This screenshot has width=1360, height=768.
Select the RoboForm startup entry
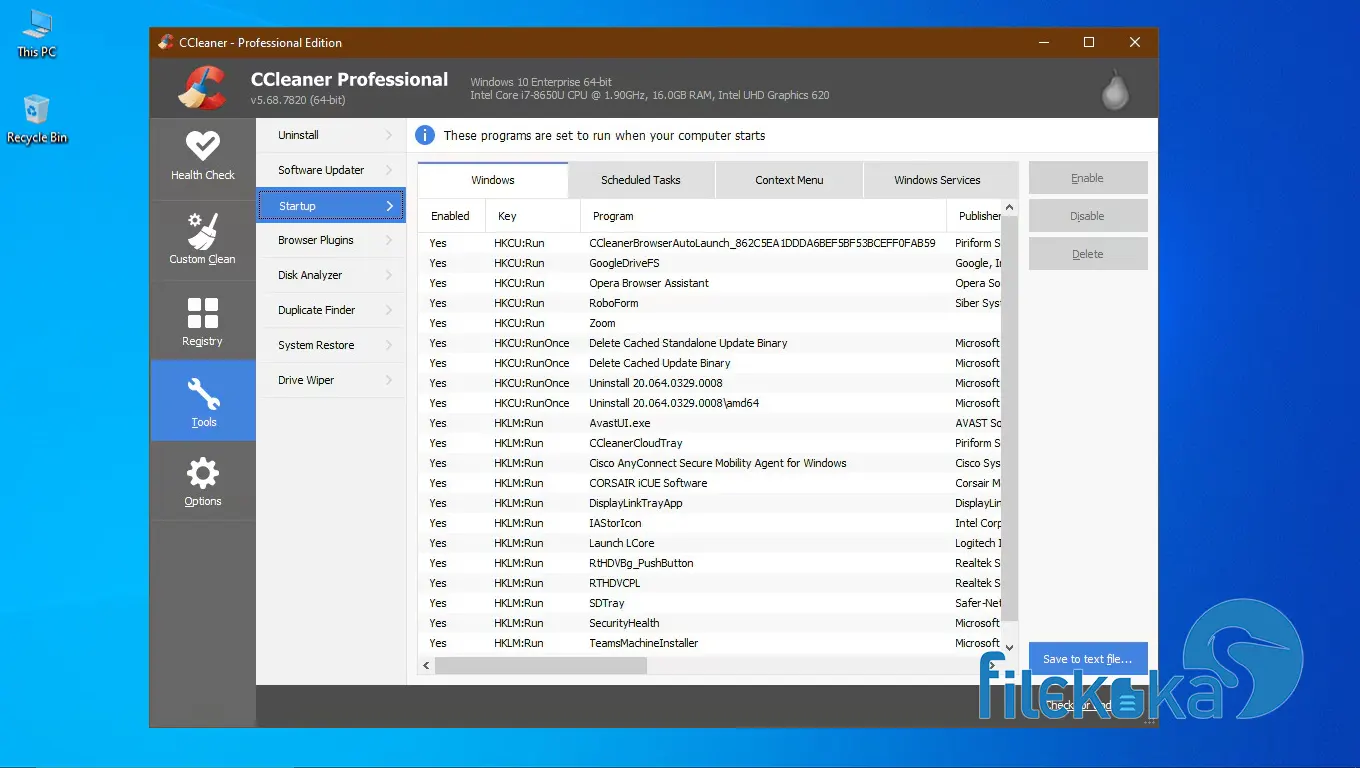coord(710,303)
